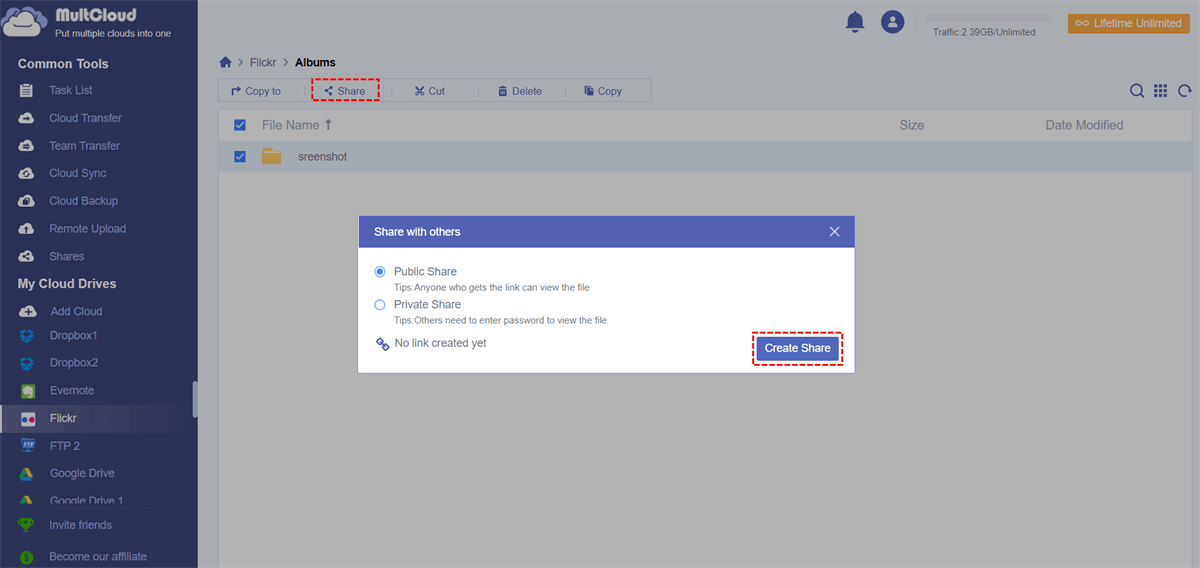1200x568 pixels.
Task: Click the Dropbox1 icon
Action: (28, 336)
